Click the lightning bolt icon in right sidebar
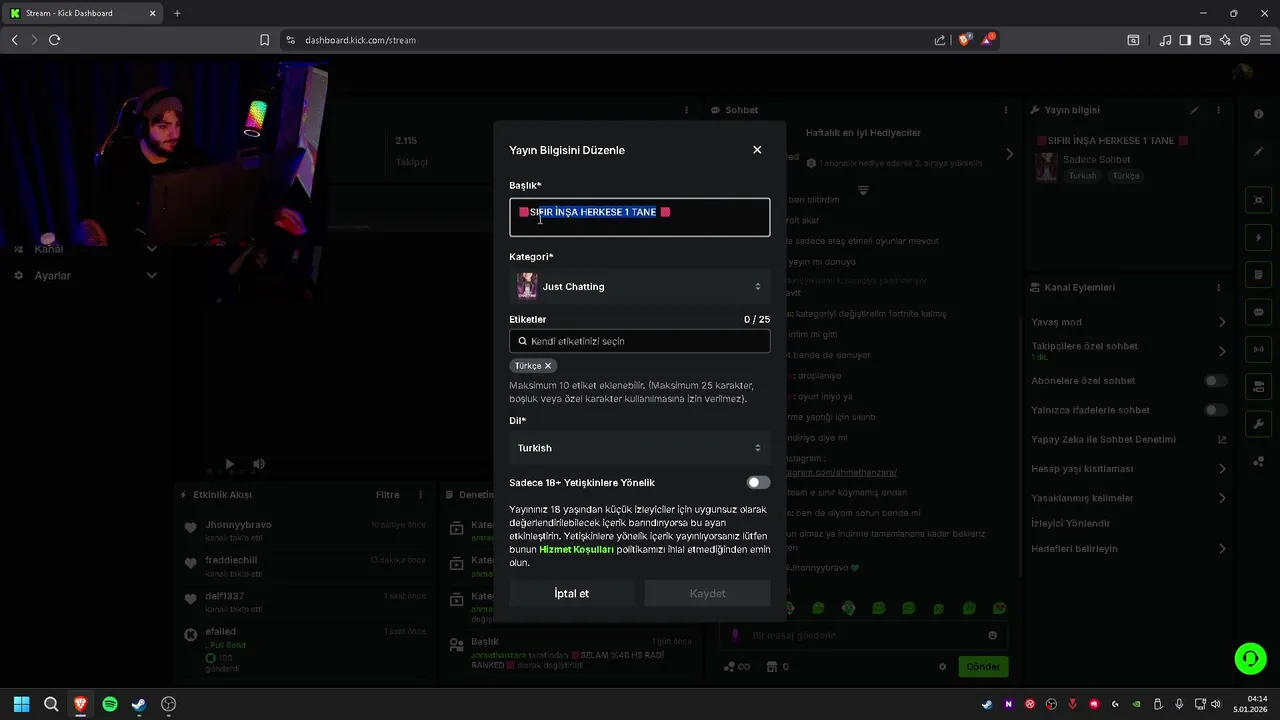 pyautogui.click(x=1258, y=238)
